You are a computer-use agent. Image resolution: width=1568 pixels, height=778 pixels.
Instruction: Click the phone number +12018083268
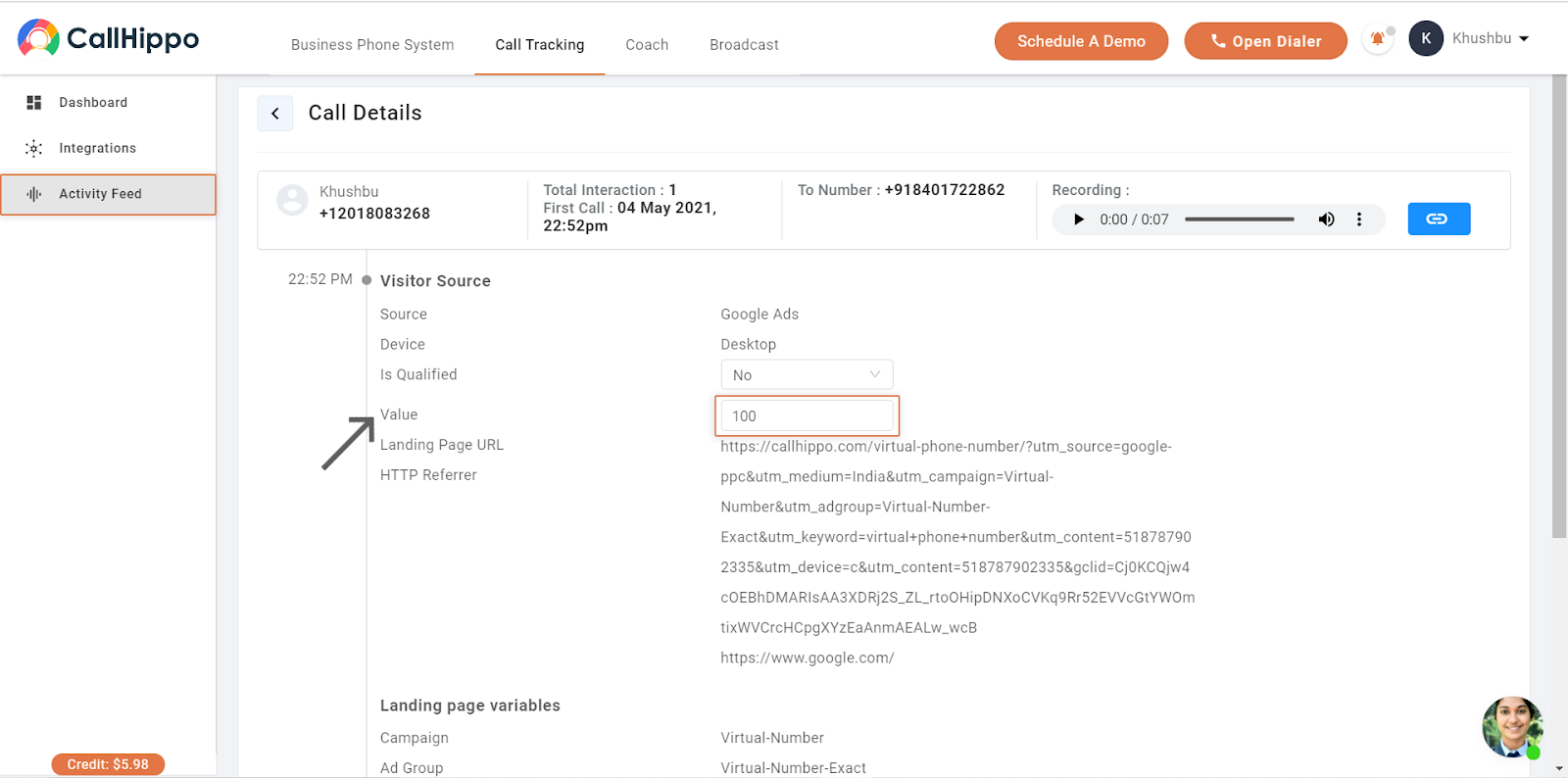click(x=374, y=214)
